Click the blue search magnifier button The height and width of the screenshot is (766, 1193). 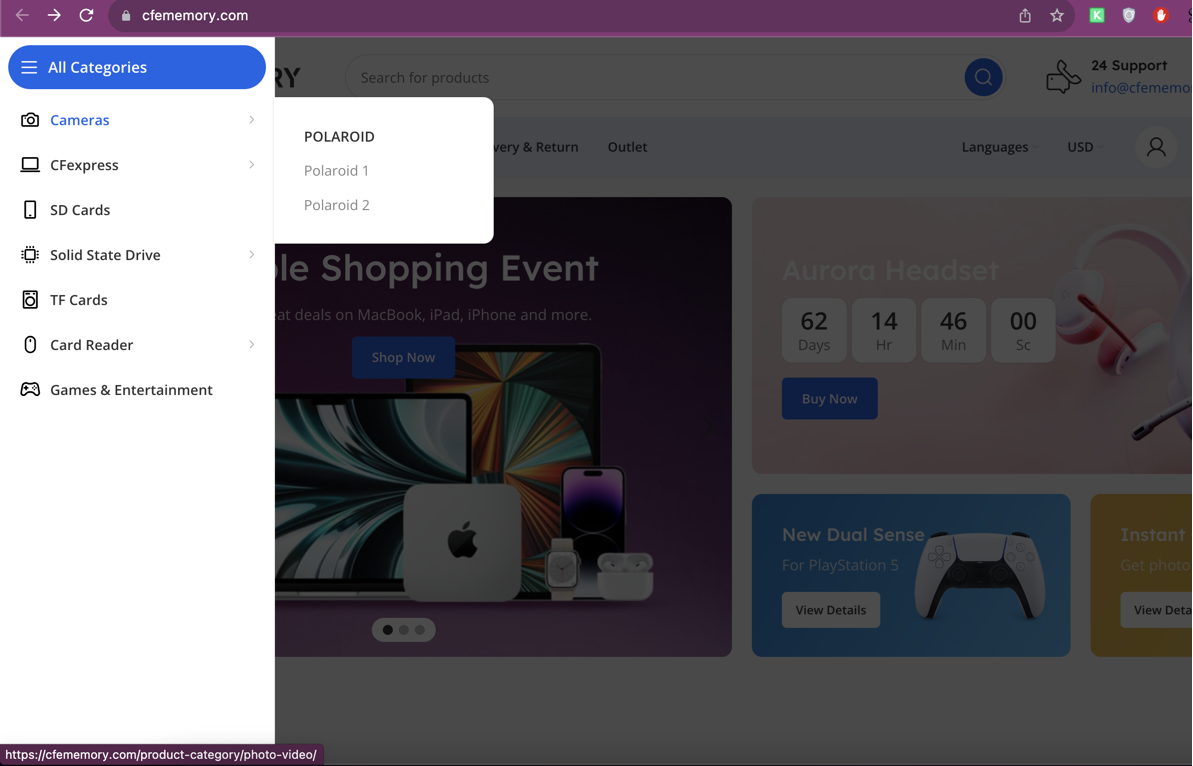click(x=983, y=77)
